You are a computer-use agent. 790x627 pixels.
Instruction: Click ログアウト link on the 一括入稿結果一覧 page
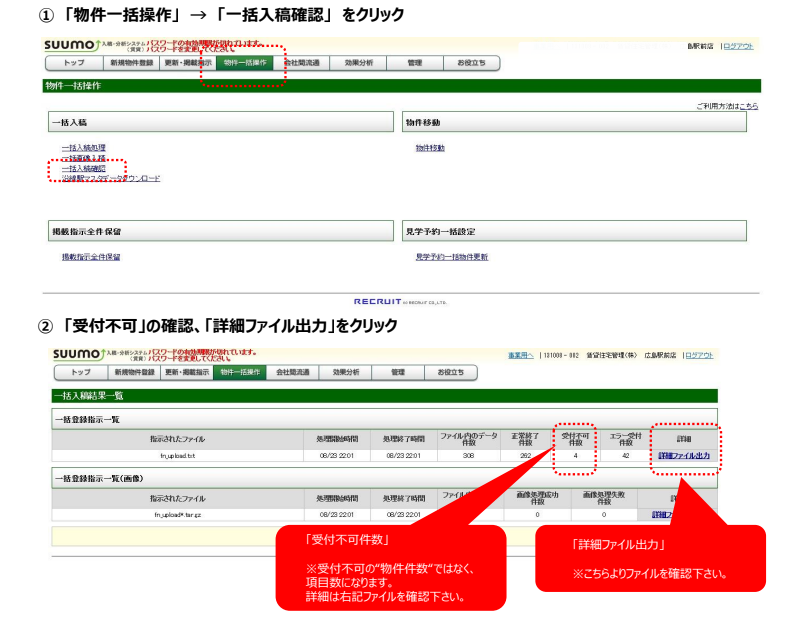[699, 355]
